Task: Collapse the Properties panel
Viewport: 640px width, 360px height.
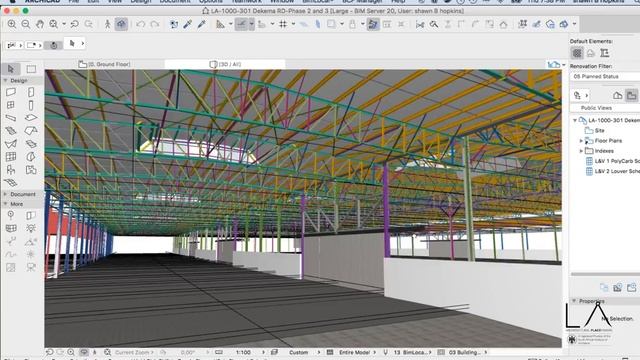Action: (574, 301)
